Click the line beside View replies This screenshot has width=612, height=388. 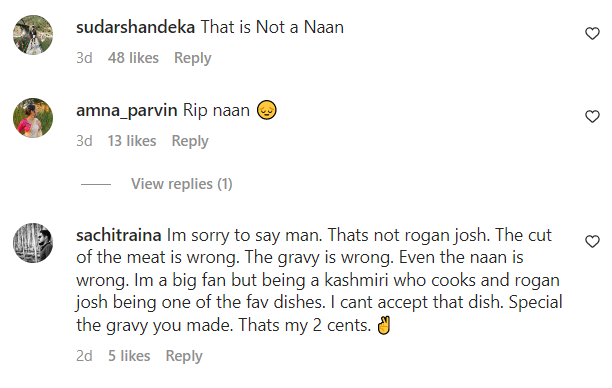[96, 184]
